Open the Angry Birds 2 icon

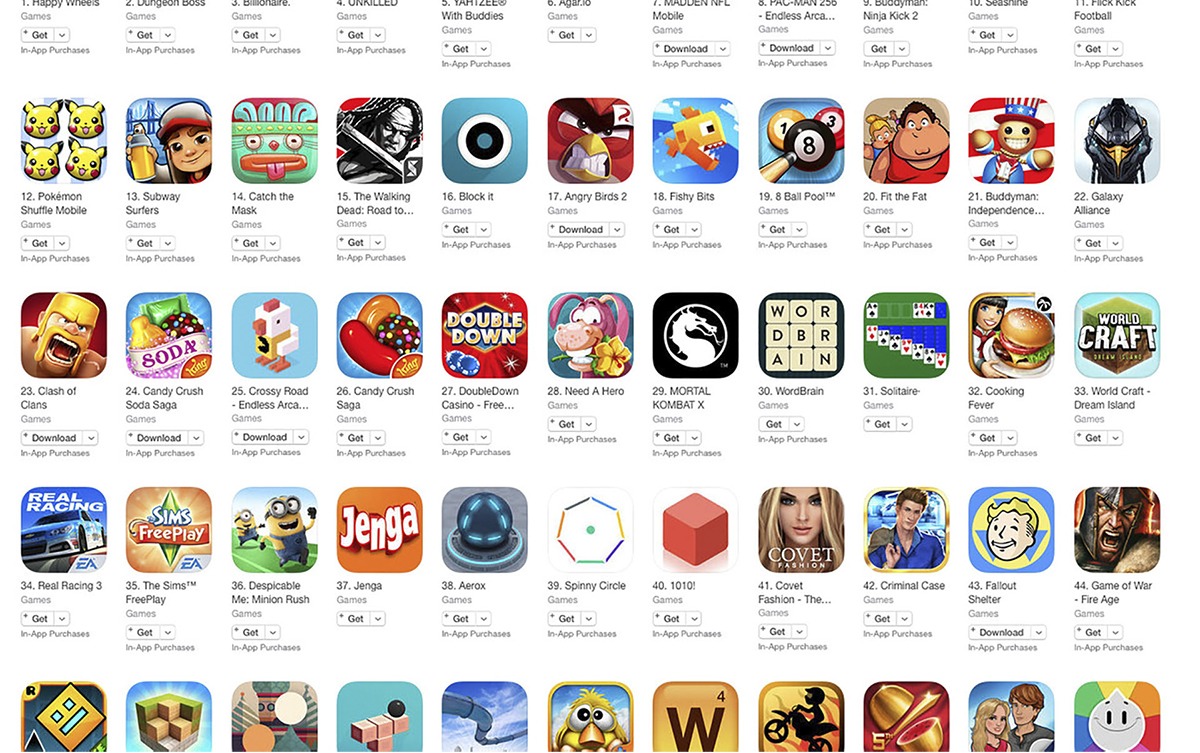[590, 141]
